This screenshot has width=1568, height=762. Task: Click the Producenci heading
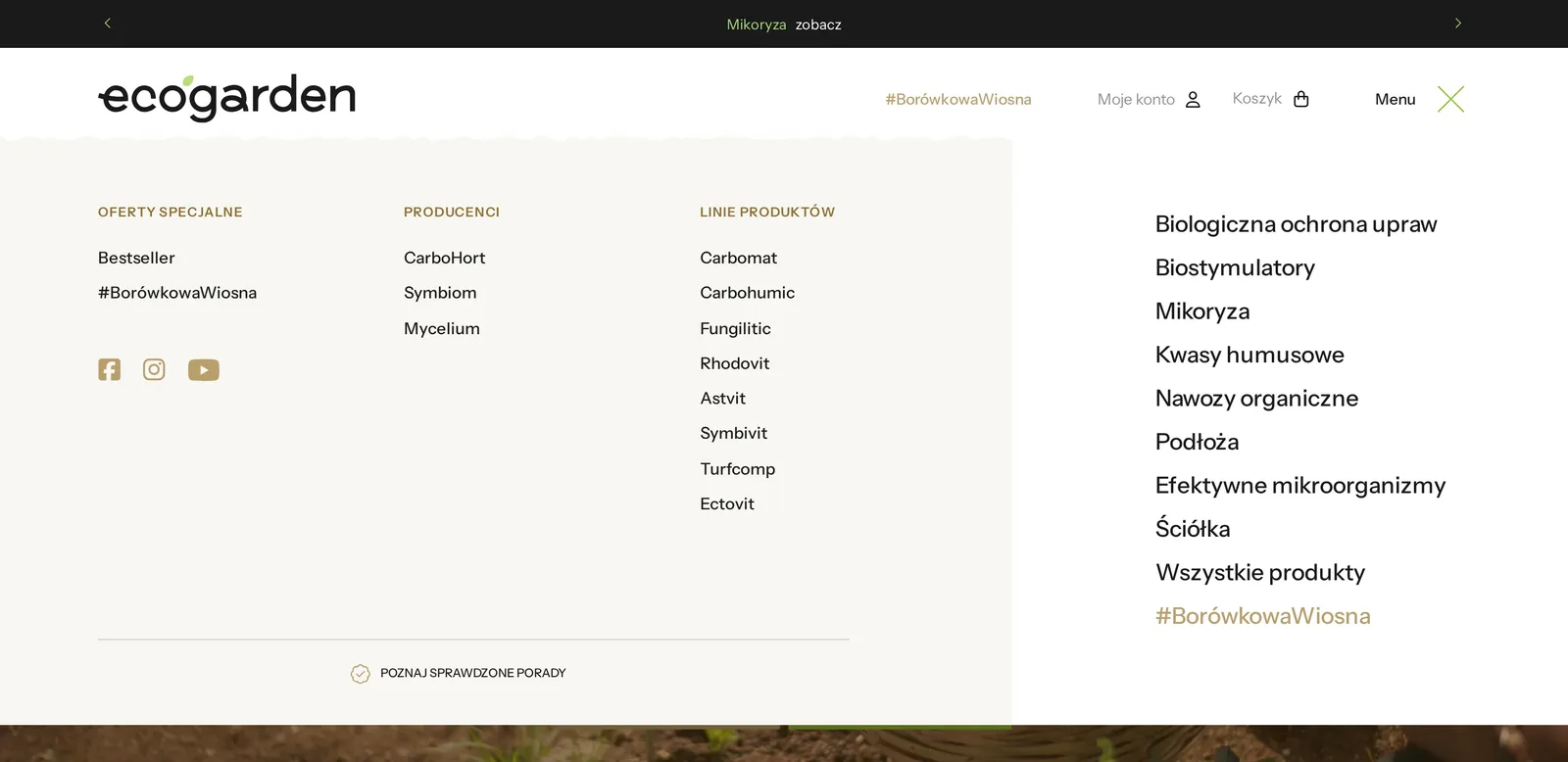[x=452, y=212]
